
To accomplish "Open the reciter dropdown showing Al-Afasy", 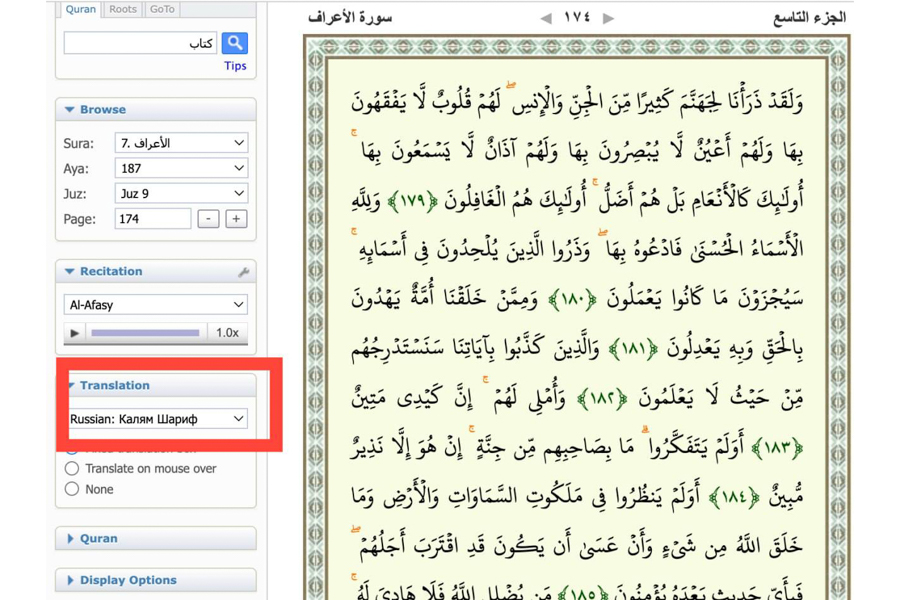I will [x=156, y=305].
